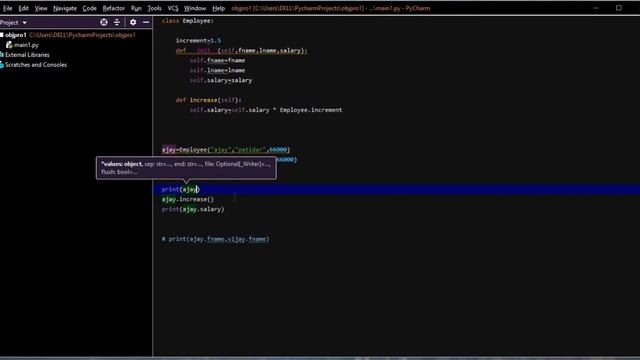This screenshot has width=640, height=360.
Task: Click 'self.salary=salary' line
Action: point(221,80)
